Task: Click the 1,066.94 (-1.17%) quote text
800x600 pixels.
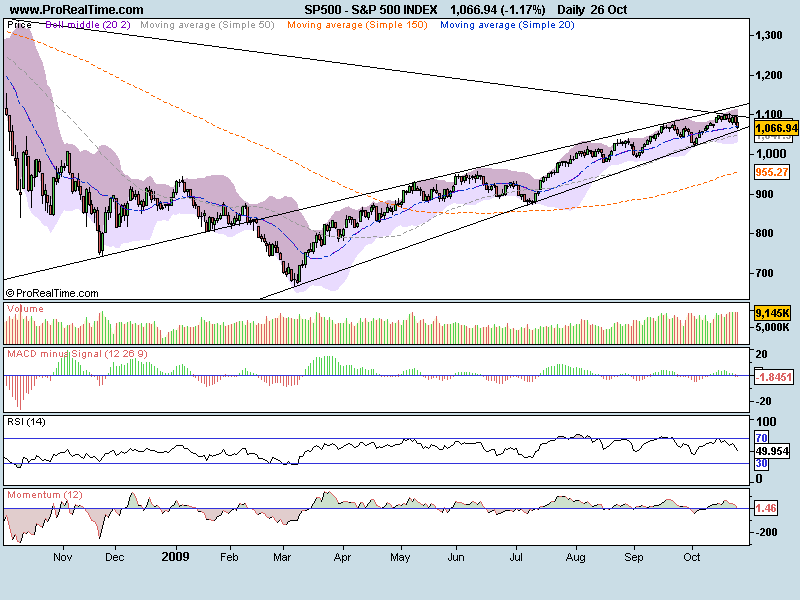Action: pyautogui.click(x=497, y=10)
